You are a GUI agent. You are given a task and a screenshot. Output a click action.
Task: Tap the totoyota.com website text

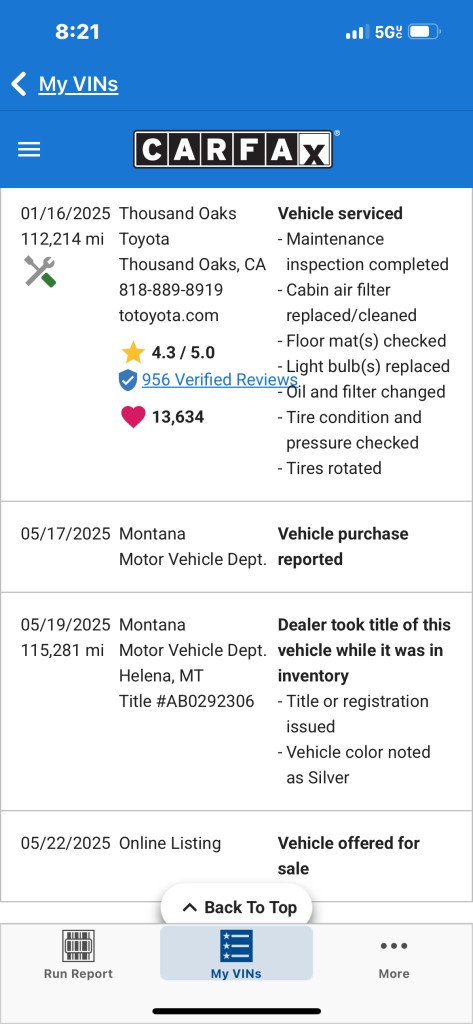[x=169, y=315]
